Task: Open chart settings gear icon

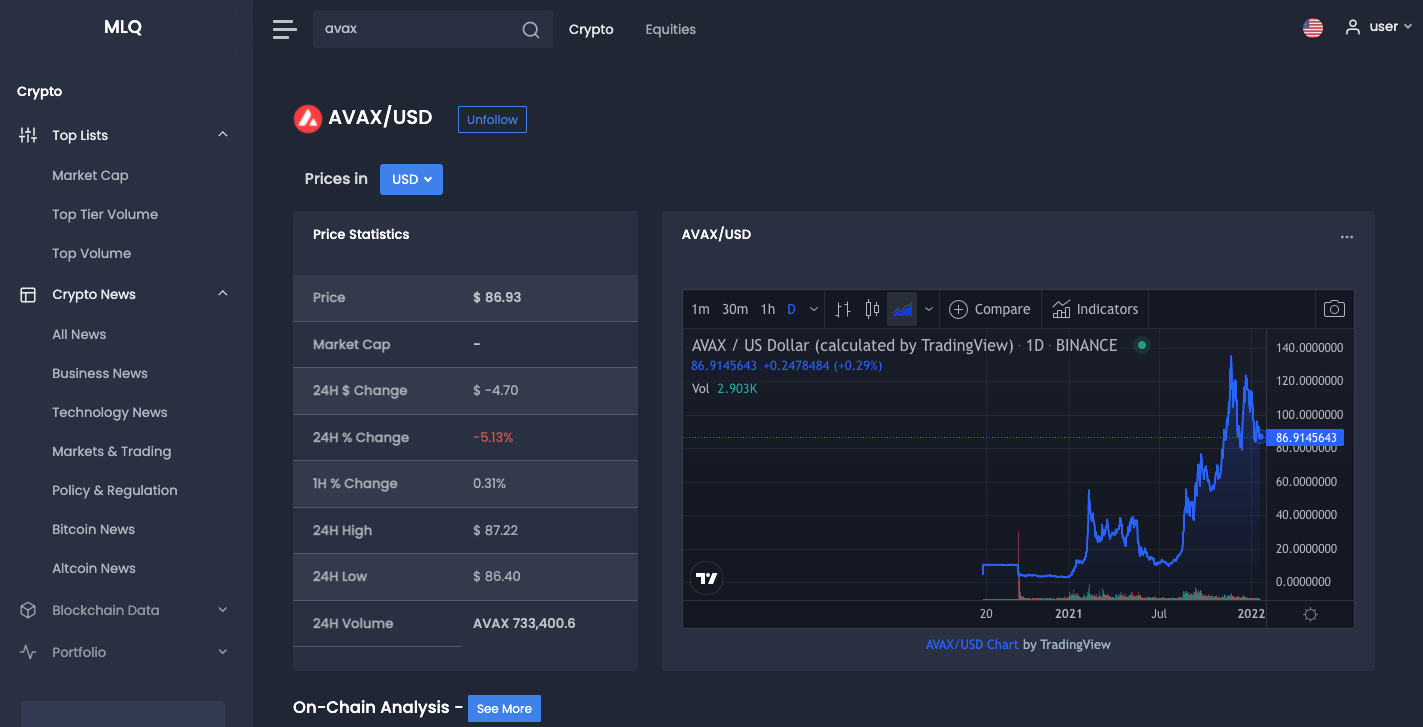Action: [x=1310, y=614]
